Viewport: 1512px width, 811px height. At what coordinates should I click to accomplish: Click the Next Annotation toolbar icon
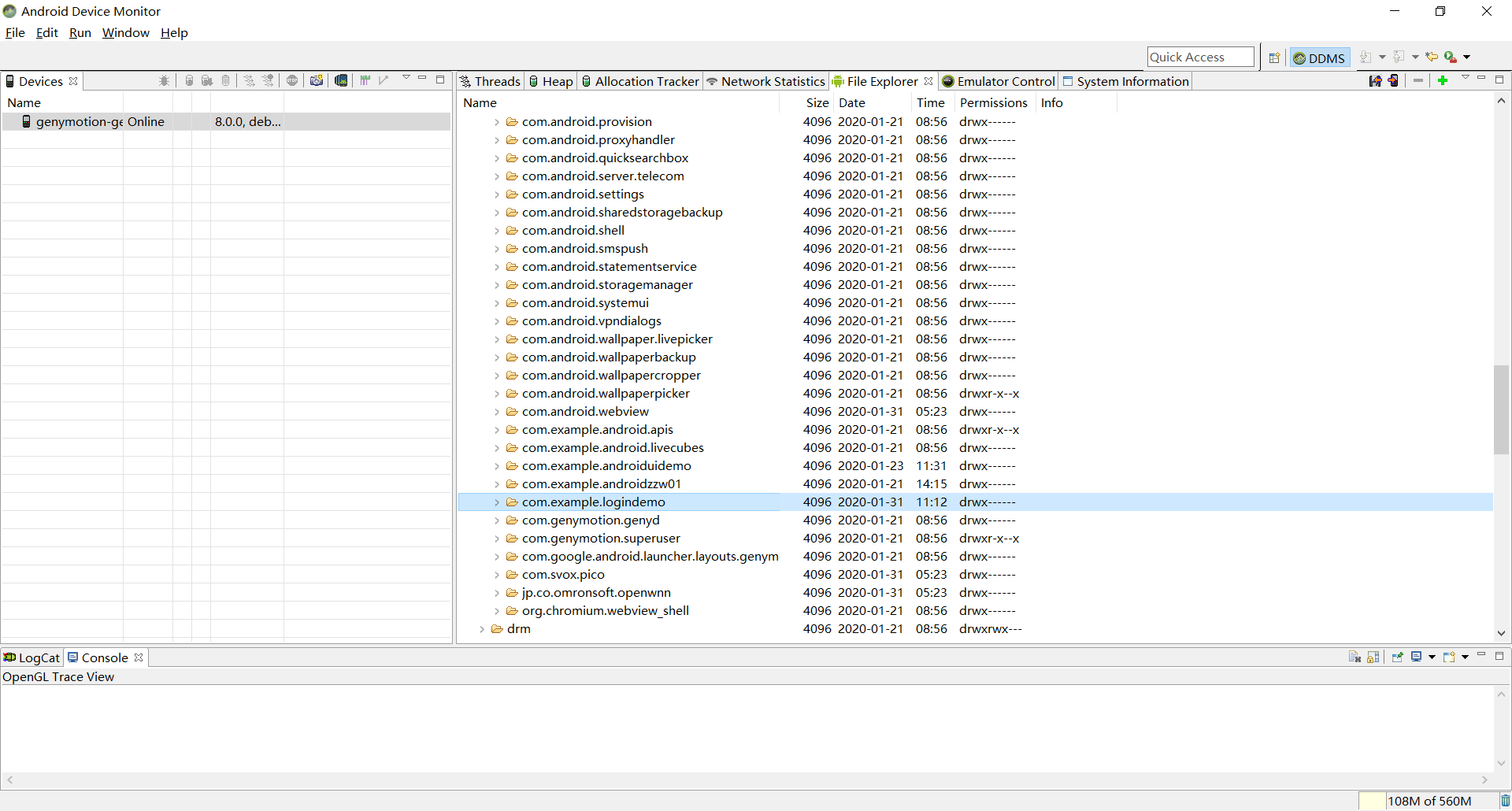(x=1366, y=57)
